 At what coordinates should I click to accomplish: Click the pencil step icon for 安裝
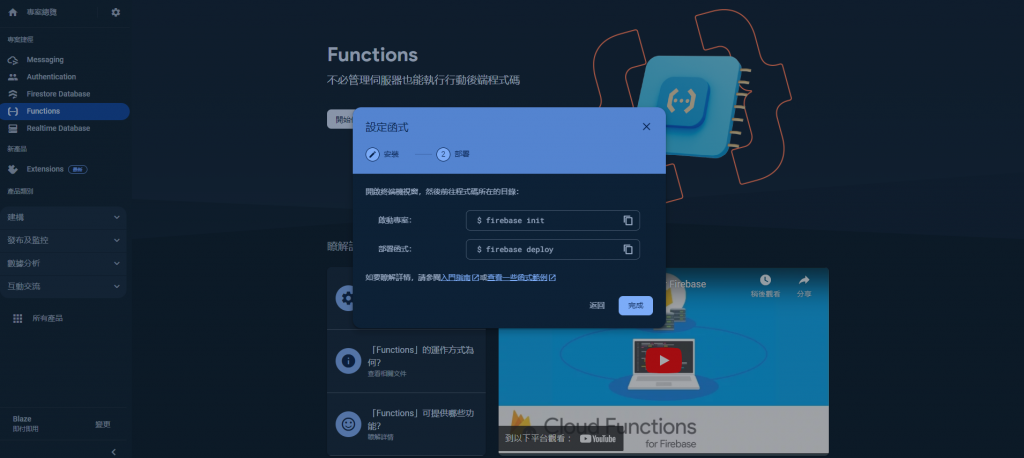(x=372, y=155)
